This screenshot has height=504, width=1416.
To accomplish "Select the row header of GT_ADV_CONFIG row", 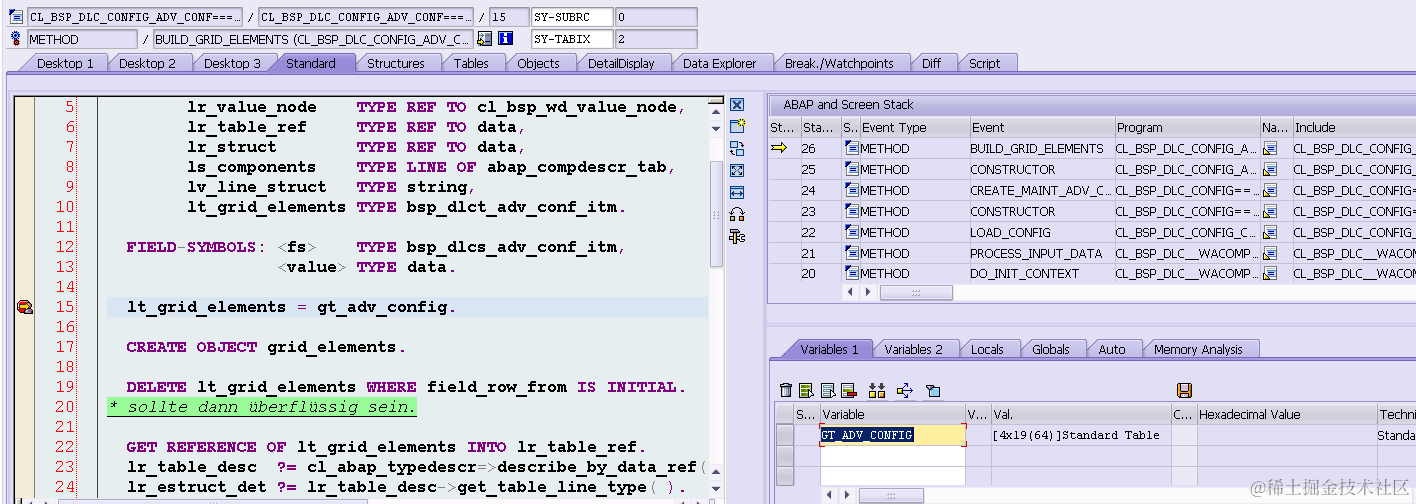I will pos(784,435).
